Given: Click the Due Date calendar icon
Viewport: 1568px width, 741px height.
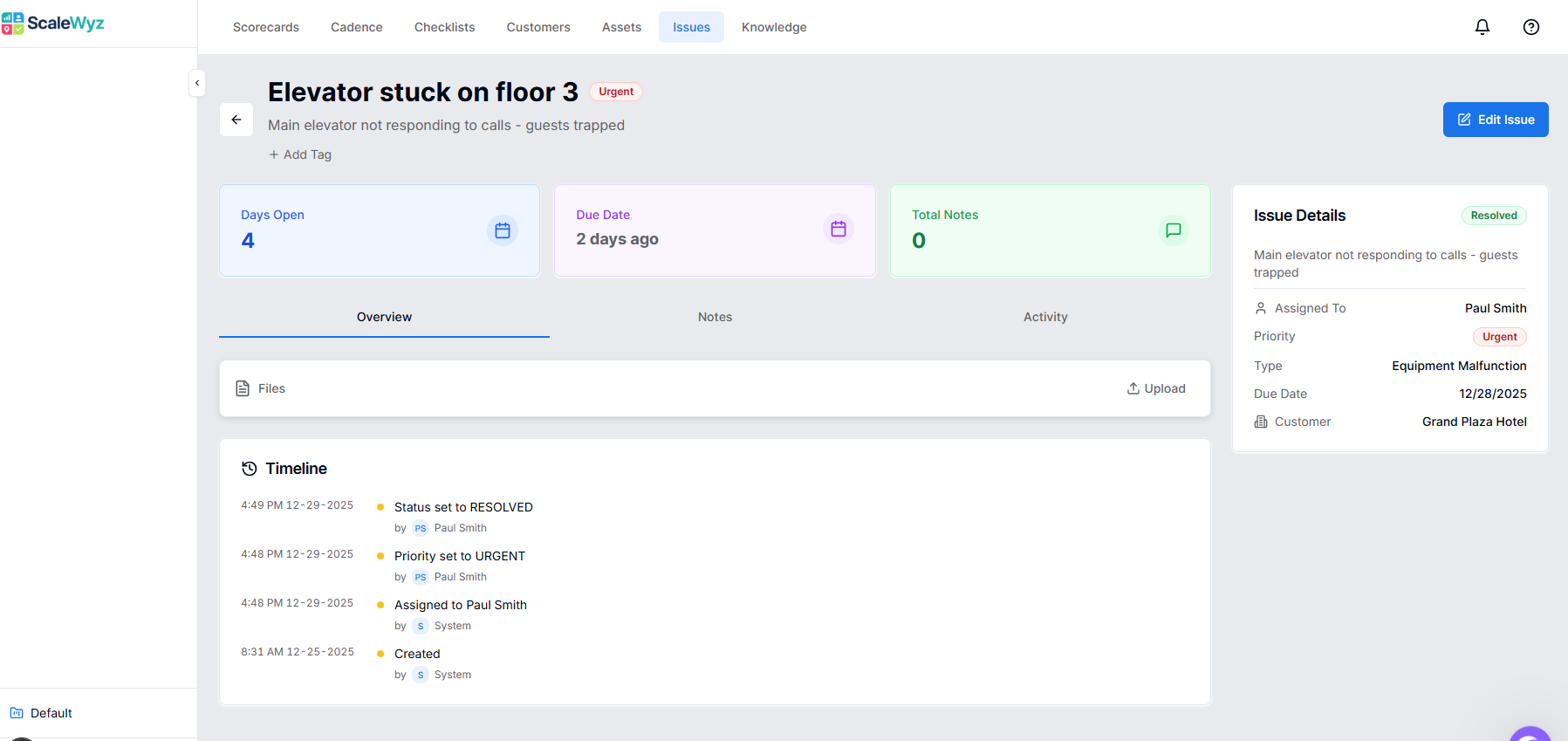Looking at the screenshot, I should click(x=838, y=229).
